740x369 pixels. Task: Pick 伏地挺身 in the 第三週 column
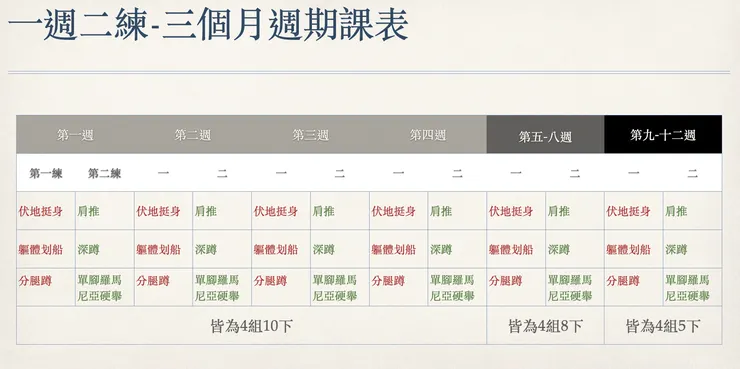pos(276,211)
